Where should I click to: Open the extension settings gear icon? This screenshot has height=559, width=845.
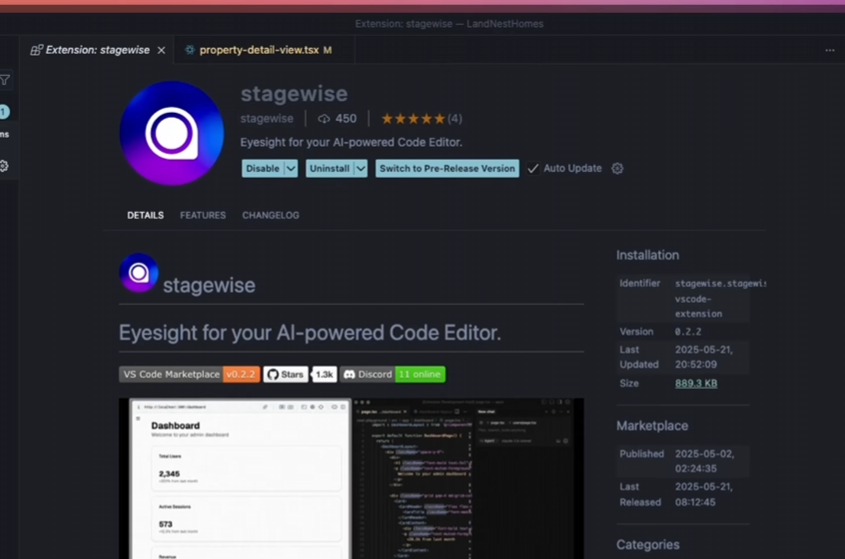coord(617,168)
